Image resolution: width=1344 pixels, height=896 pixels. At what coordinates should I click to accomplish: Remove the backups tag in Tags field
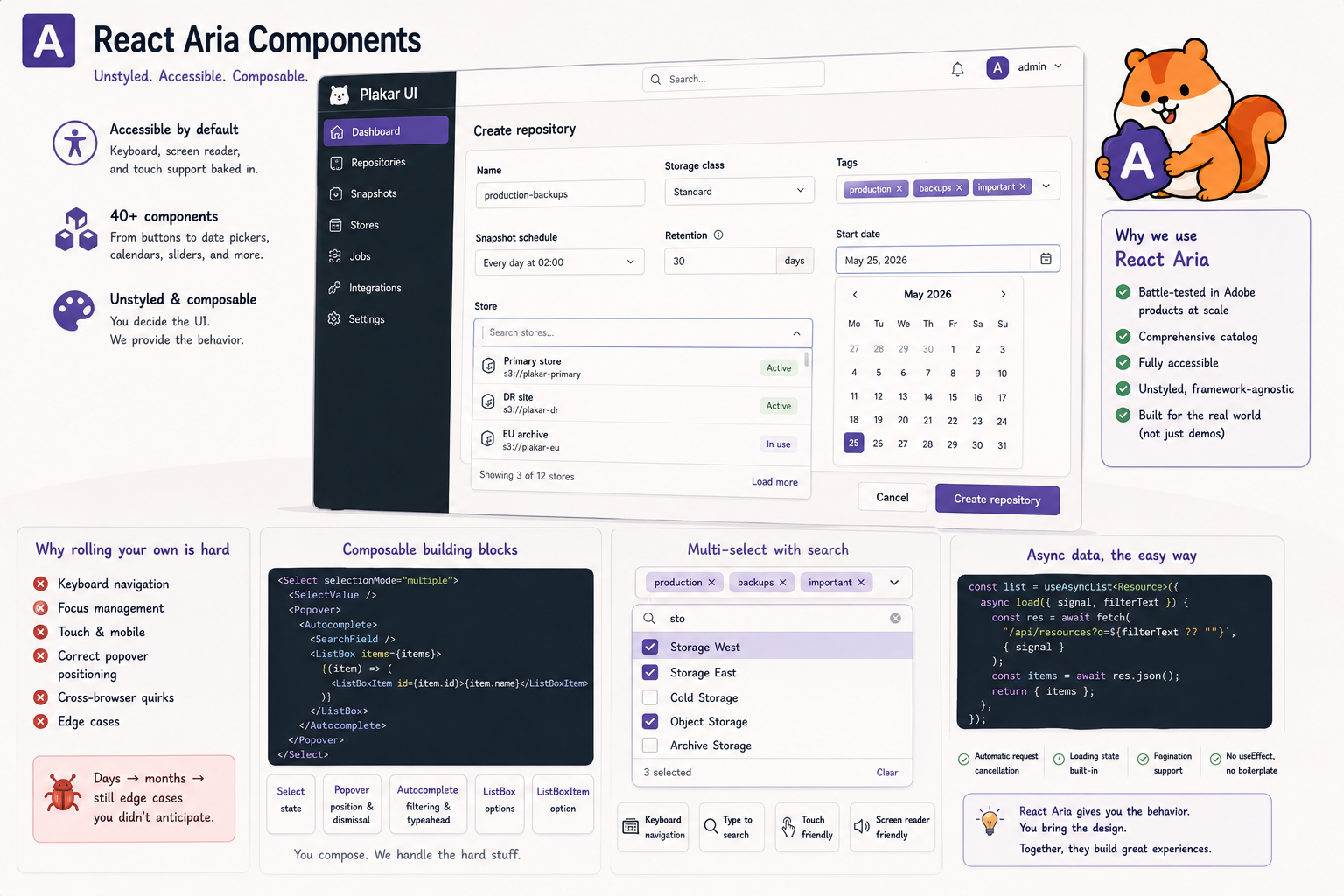pos(959,188)
